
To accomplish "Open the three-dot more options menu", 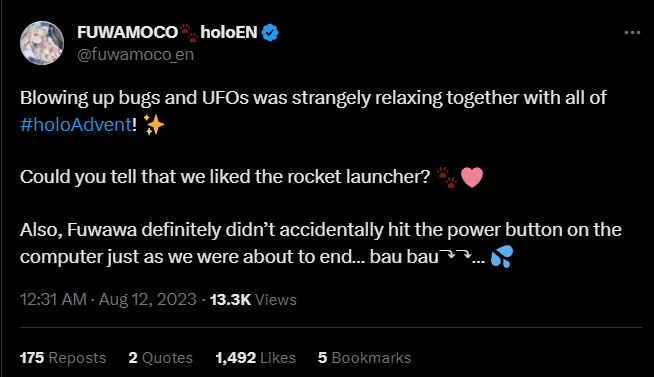I will pyautogui.click(x=632, y=33).
